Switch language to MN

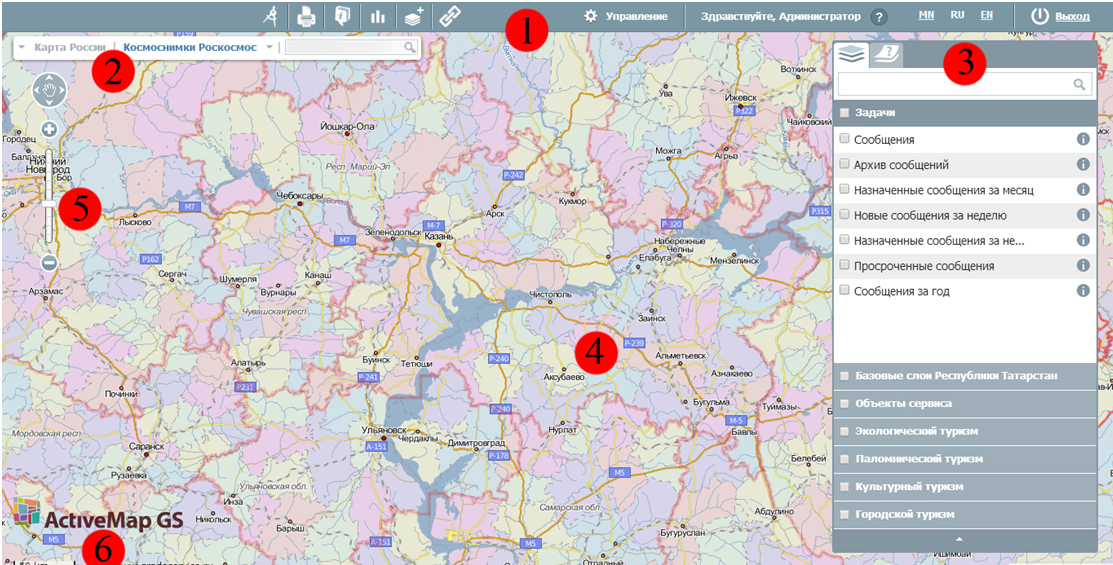point(926,15)
